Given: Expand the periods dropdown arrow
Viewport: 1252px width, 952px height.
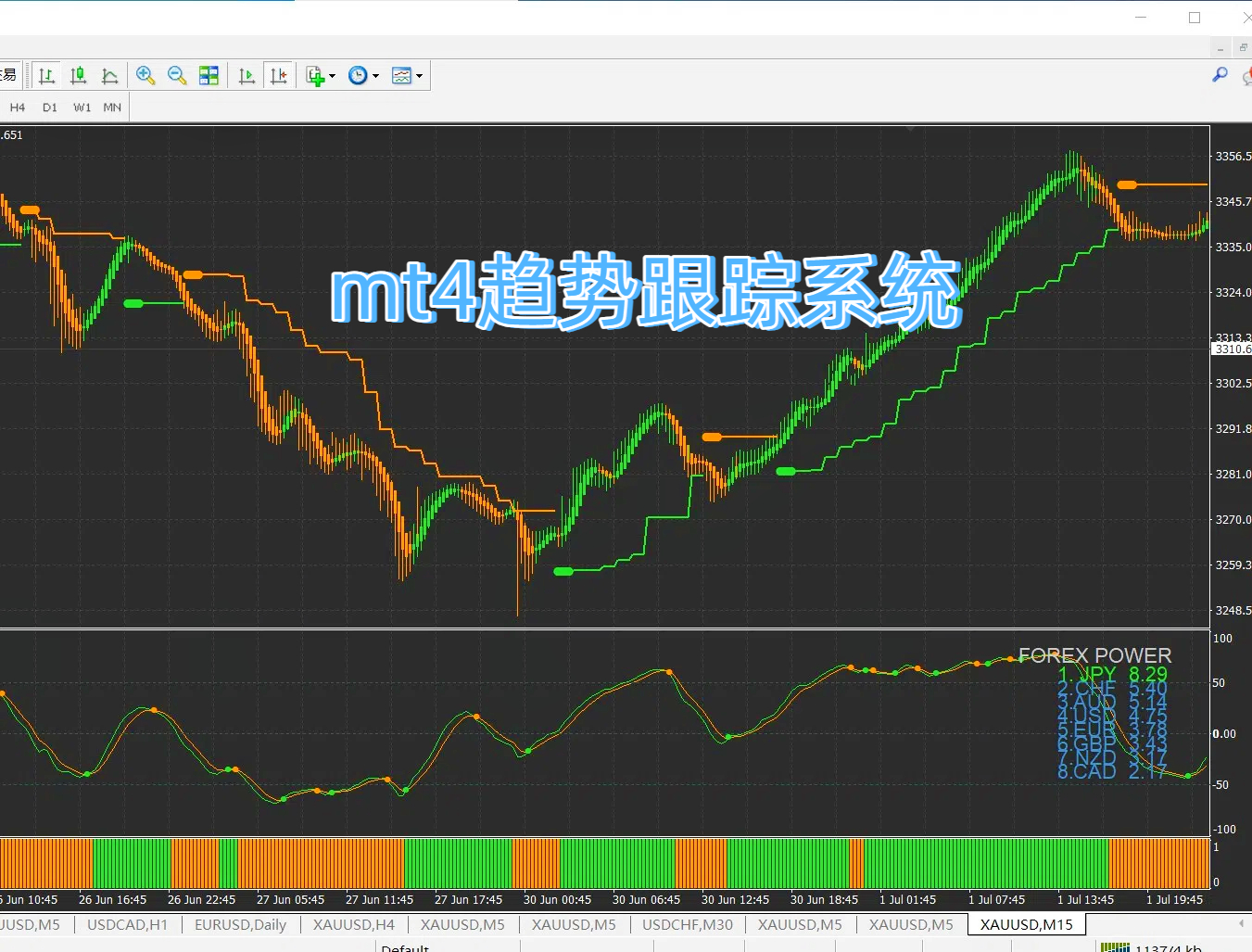Looking at the screenshot, I should pos(375,76).
